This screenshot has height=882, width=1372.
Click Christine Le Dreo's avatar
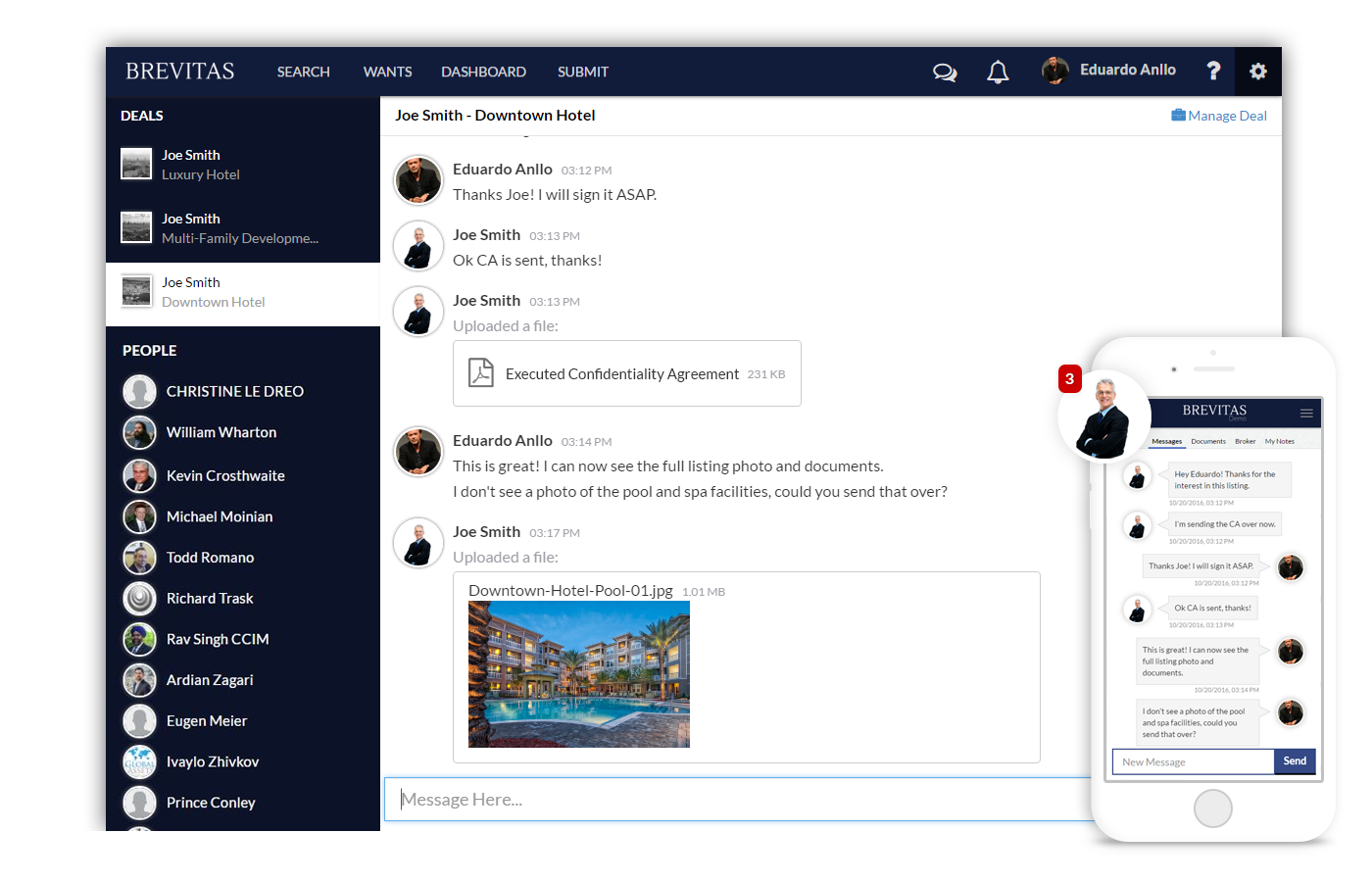140,391
